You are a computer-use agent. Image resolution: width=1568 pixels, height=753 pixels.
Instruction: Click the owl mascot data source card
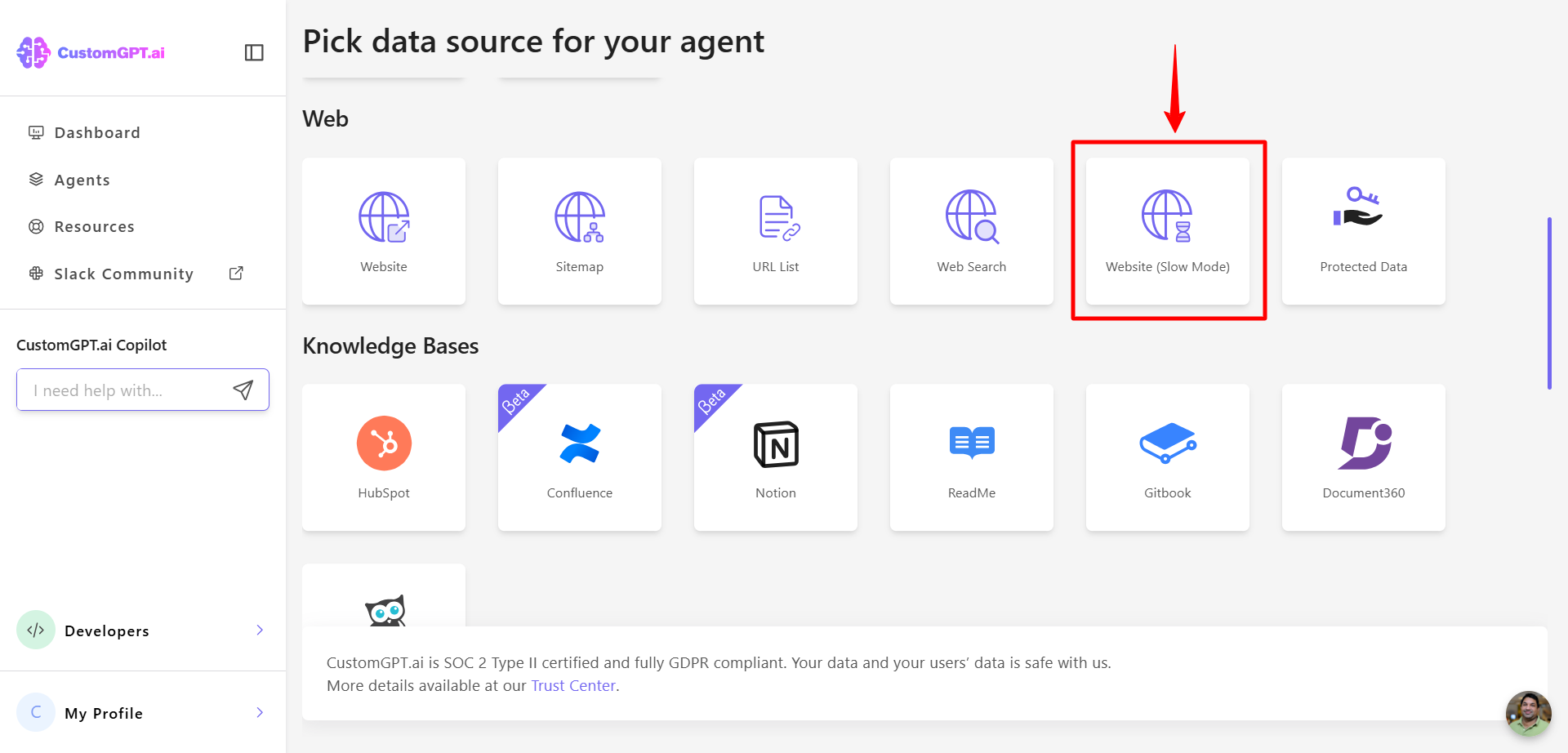(384, 595)
